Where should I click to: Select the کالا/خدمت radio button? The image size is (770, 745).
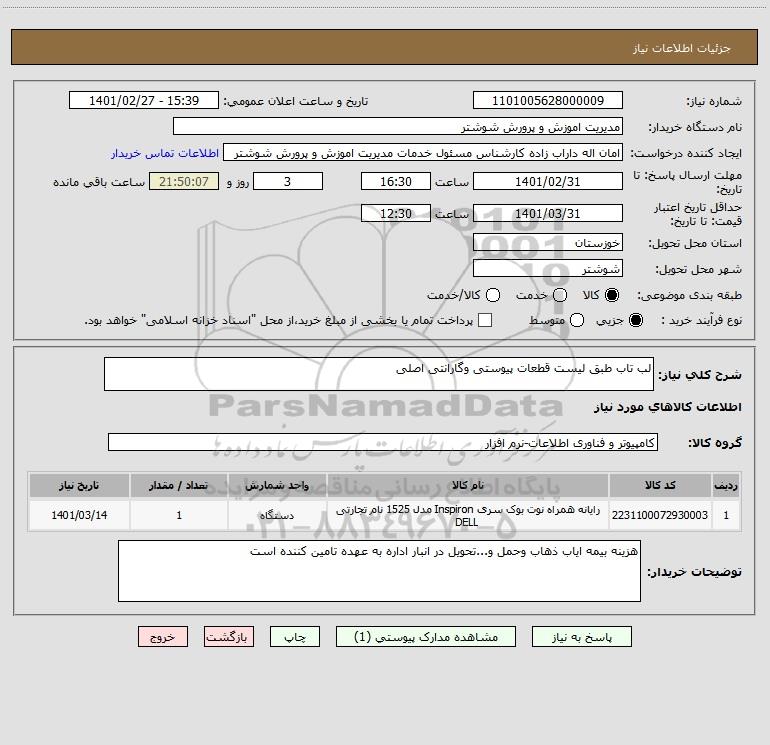point(493,295)
